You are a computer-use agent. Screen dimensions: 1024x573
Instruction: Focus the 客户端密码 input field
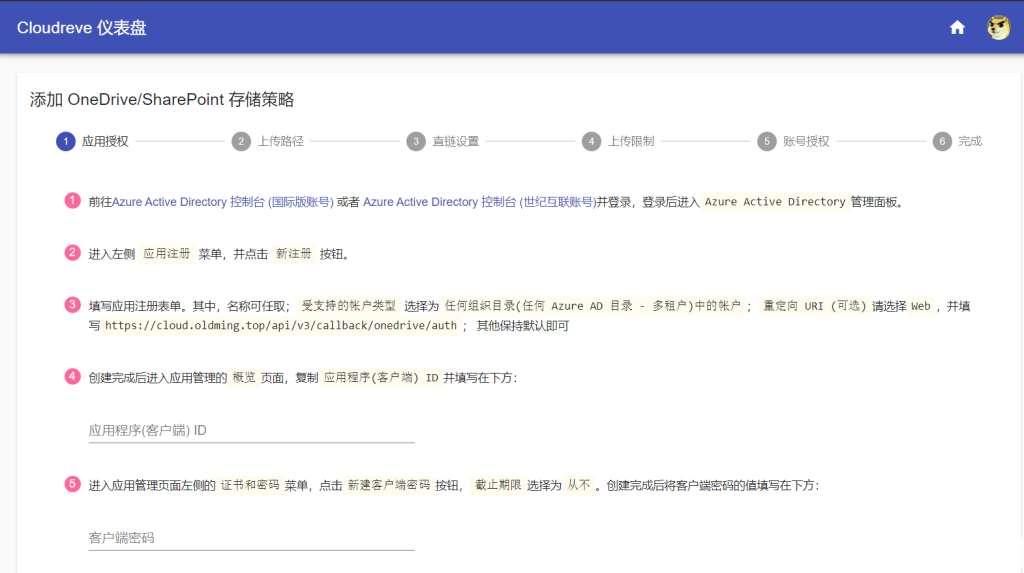click(251, 538)
